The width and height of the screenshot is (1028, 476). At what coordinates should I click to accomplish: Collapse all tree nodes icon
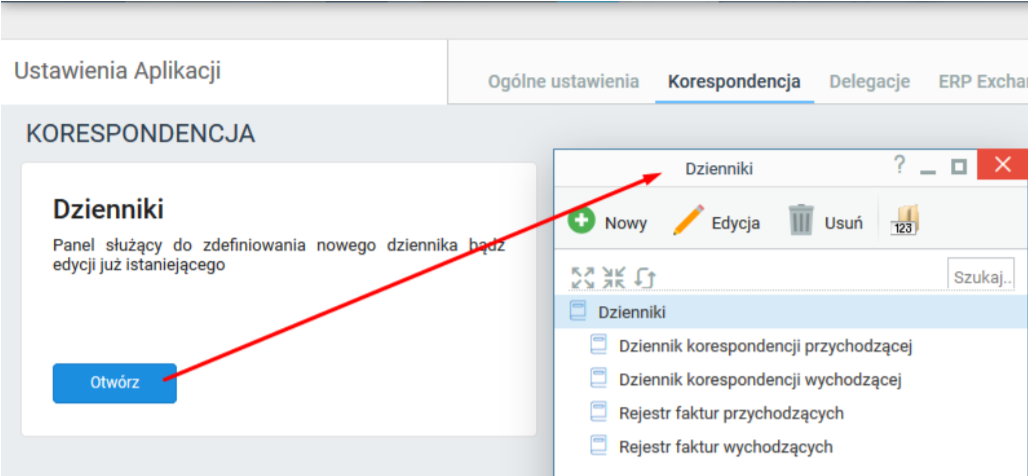614,277
